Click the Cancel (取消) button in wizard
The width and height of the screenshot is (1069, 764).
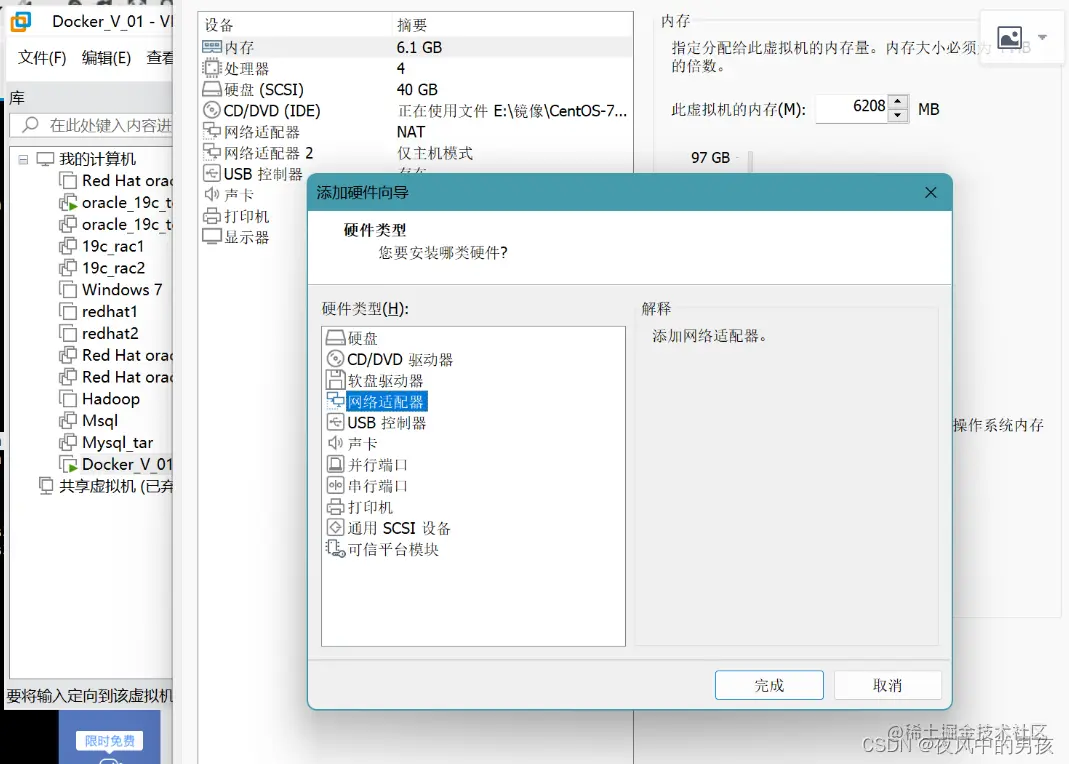pos(888,685)
